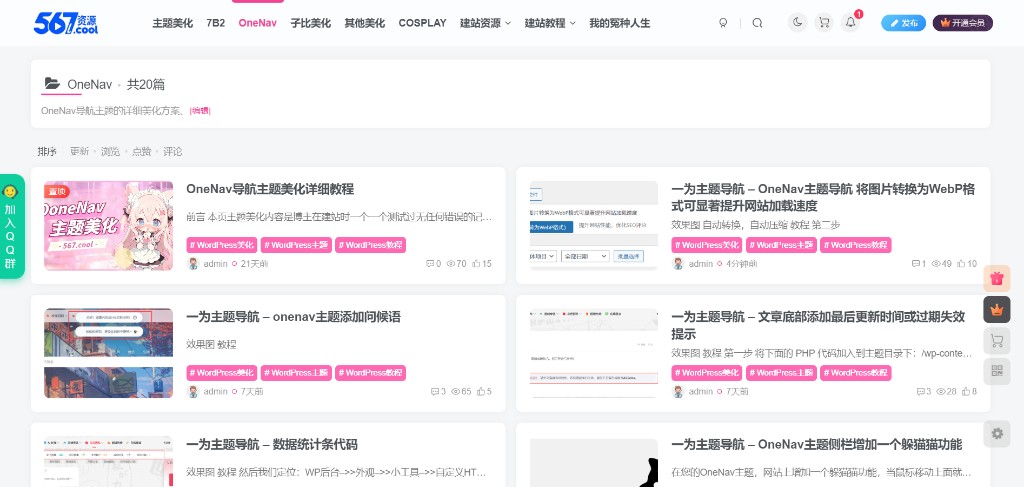Sort posts by 点赞
This screenshot has width=1024, height=487.
[142, 151]
